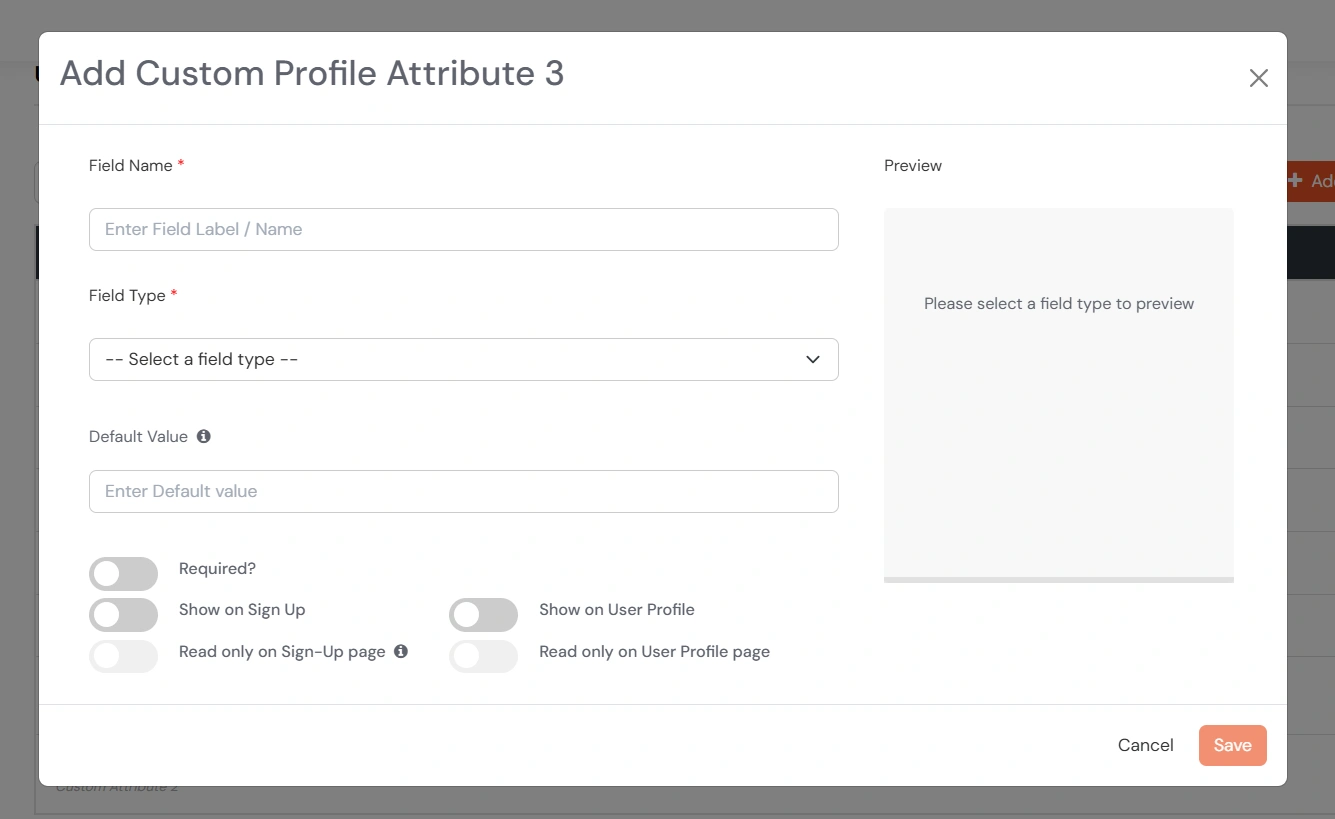Save the new custom profile attribute

(1232, 745)
